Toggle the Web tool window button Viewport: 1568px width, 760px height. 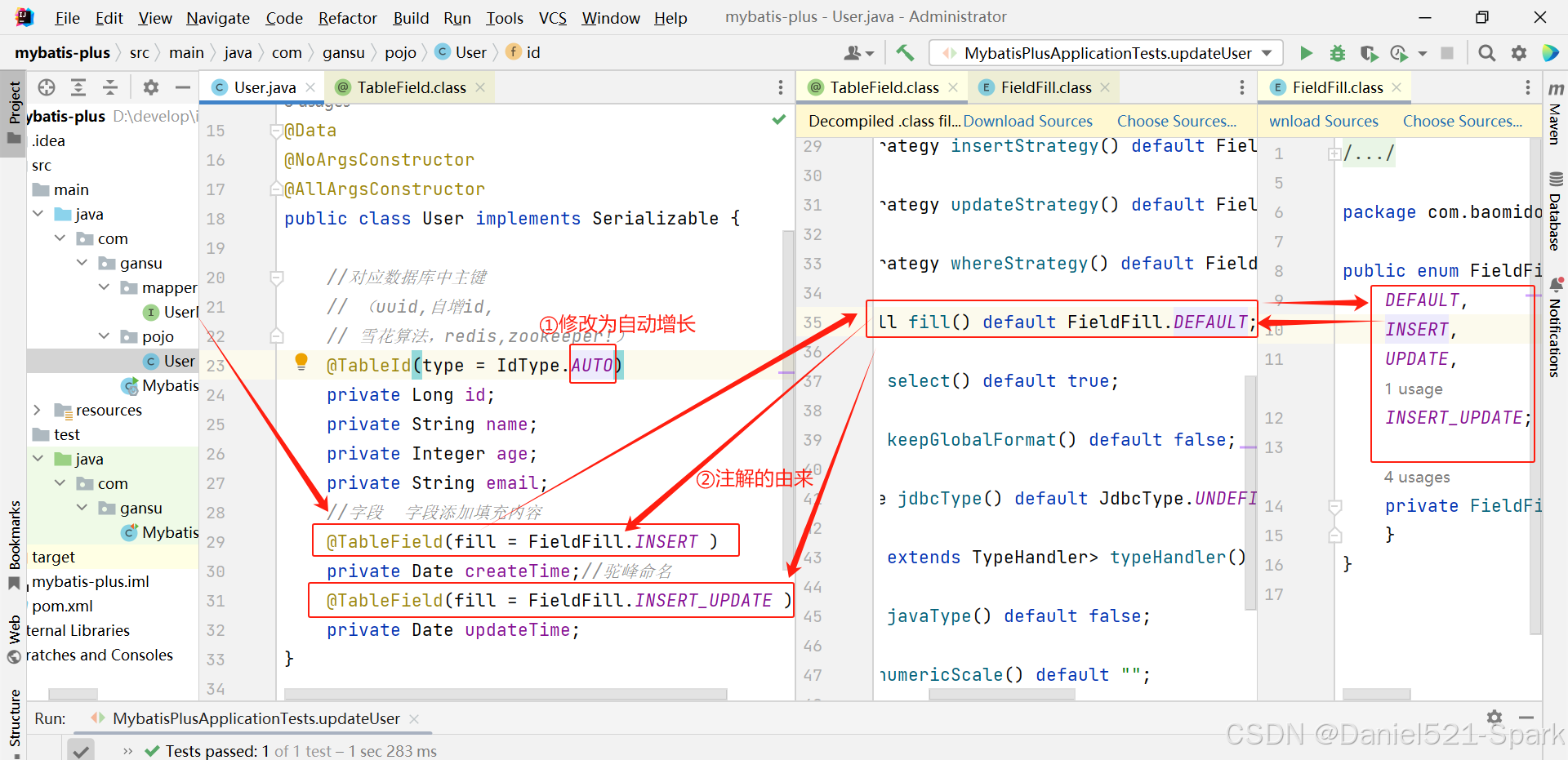point(15,639)
